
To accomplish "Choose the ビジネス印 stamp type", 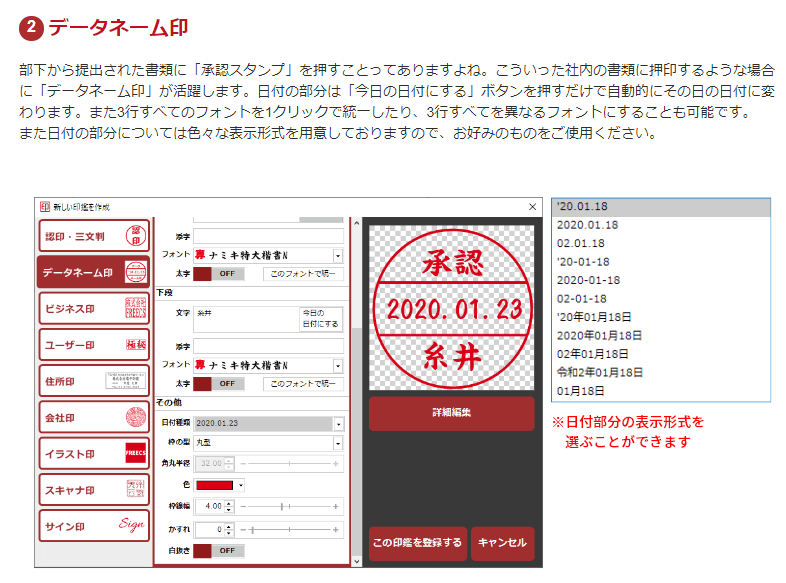I will [93, 308].
